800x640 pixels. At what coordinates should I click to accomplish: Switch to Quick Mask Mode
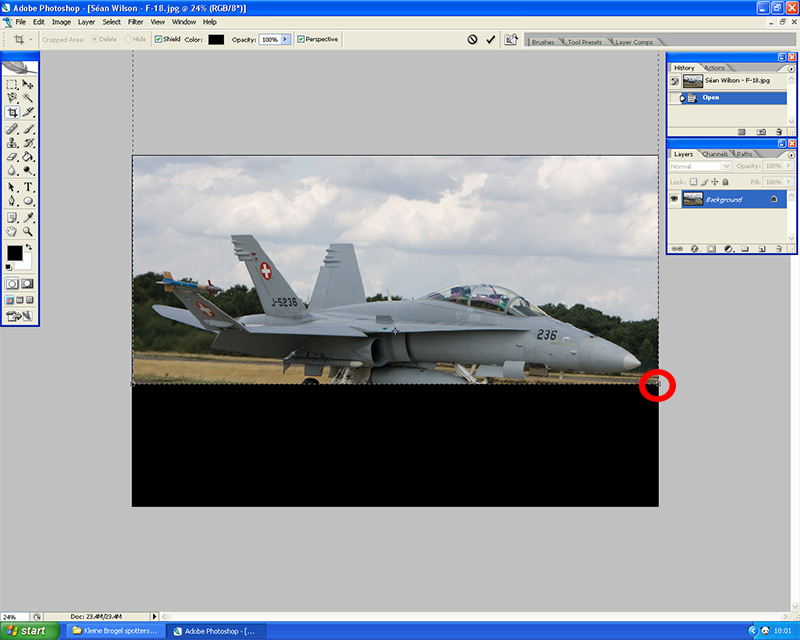(x=27, y=284)
